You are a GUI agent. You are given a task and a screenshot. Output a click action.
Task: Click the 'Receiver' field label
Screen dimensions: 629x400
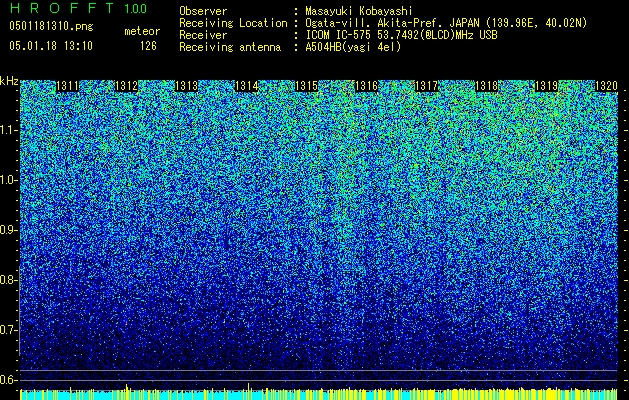coord(203,35)
